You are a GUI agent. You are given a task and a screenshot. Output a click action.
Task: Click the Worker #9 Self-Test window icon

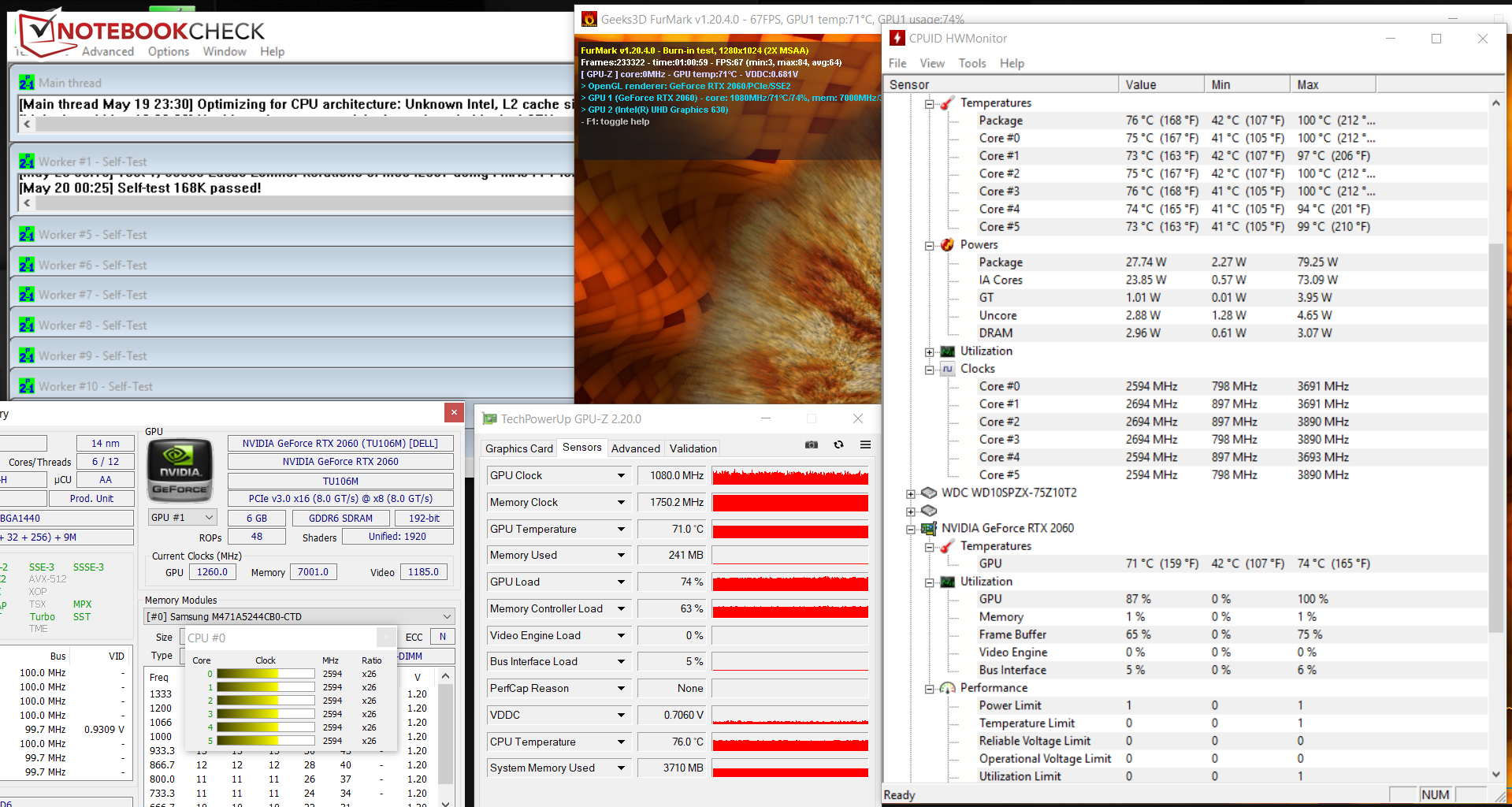click(x=27, y=355)
